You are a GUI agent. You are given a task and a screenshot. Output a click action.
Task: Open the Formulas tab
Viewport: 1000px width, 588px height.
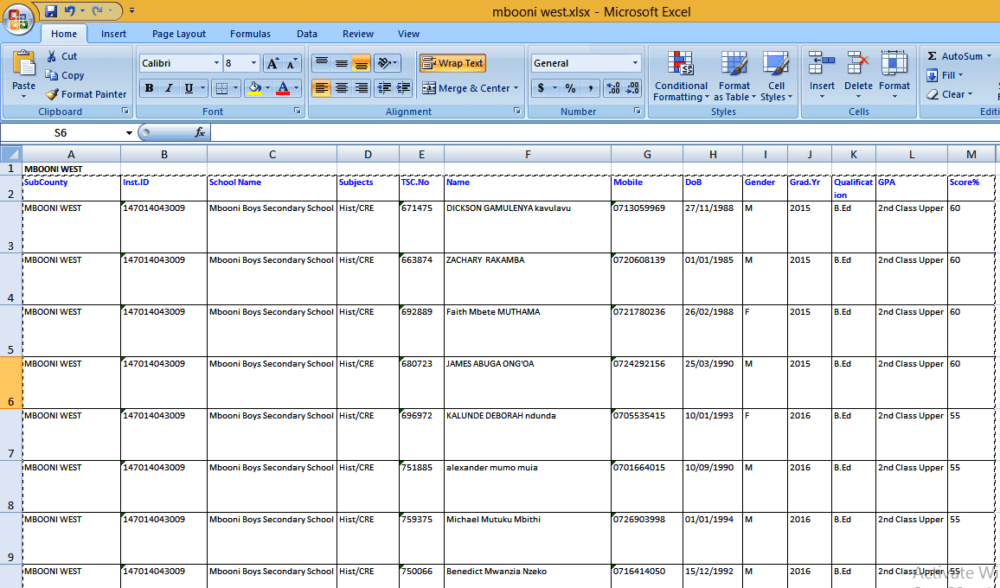point(250,34)
